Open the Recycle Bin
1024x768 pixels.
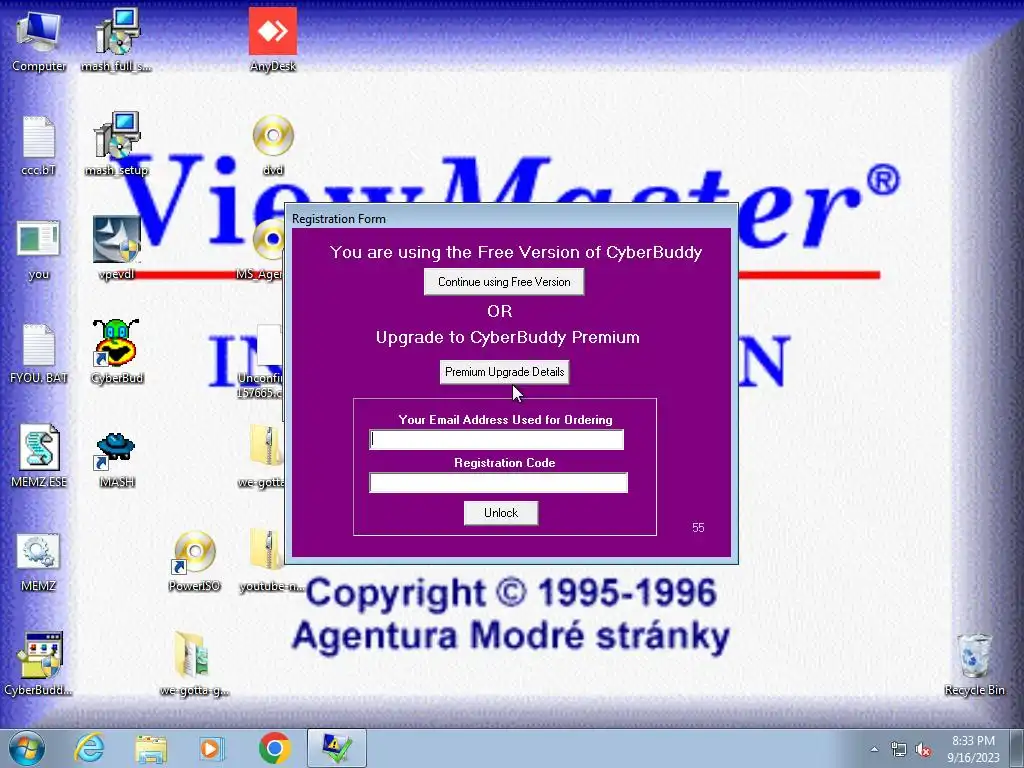[x=974, y=664]
